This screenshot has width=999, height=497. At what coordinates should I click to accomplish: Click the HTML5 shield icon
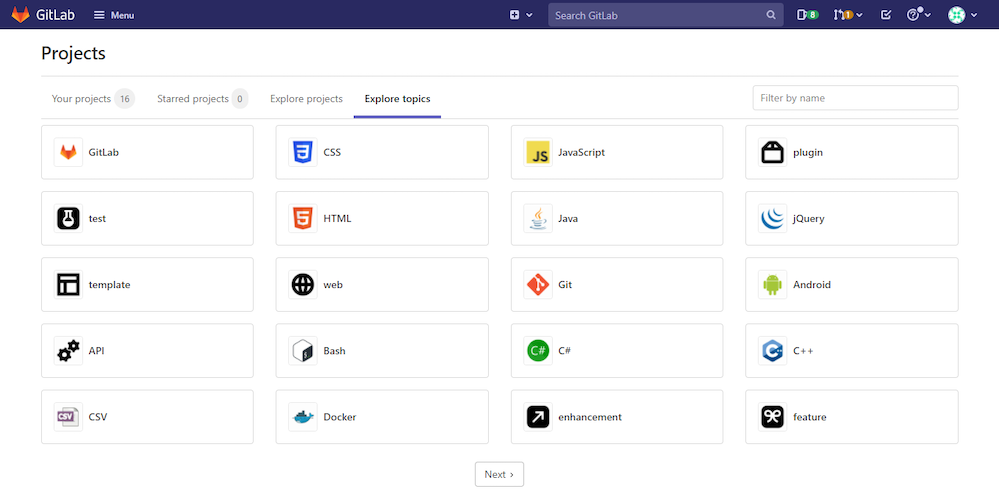(303, 219)
